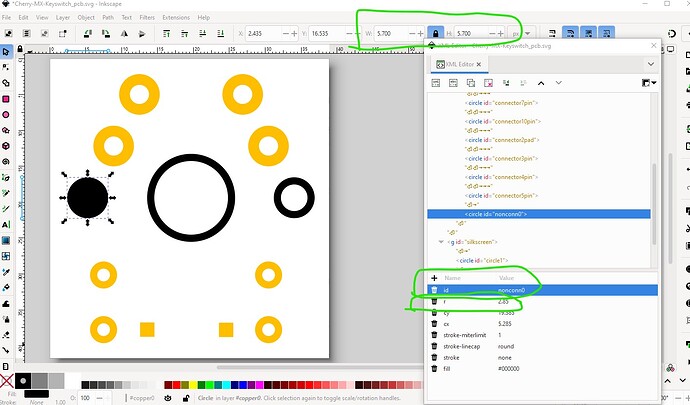Unindent node in XML Editor
690x405 pixels.
coord(506,83)
